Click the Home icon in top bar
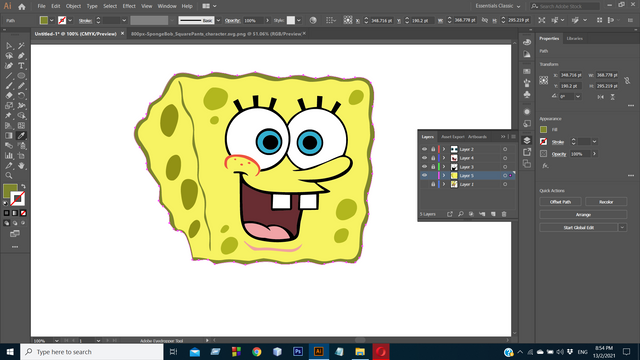Viewport: 640px width, 360px height. coord(22,6)
